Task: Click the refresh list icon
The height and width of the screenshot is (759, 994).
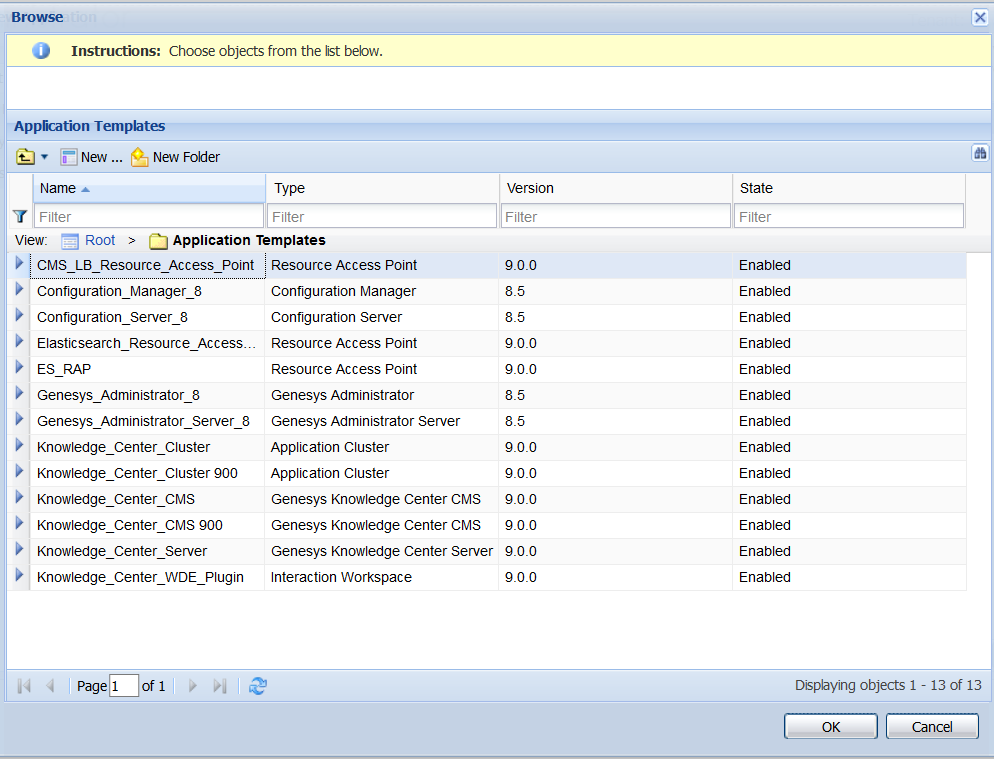Action: click(257, 685)
